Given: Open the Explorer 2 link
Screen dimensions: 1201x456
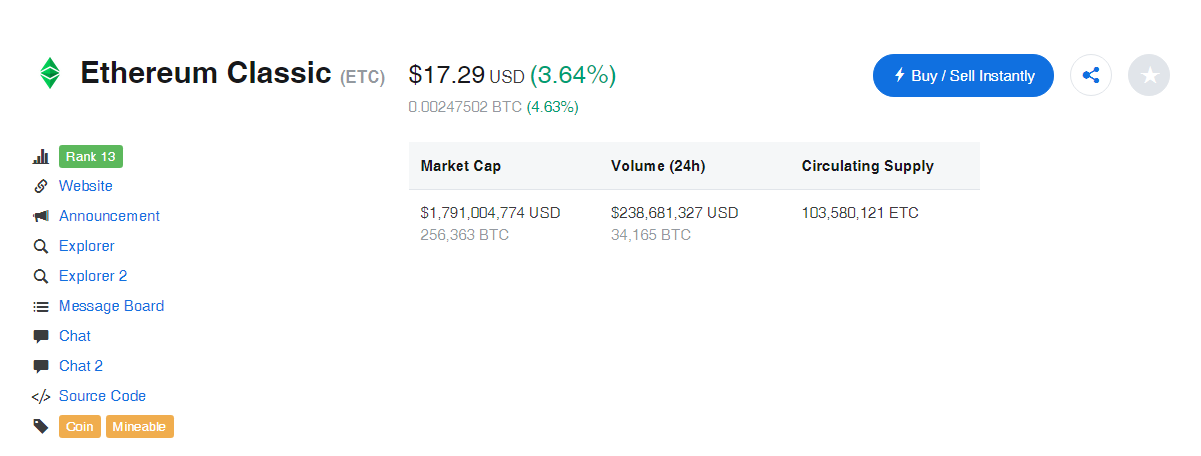Looking at the screenshot, I should point(93,276).
